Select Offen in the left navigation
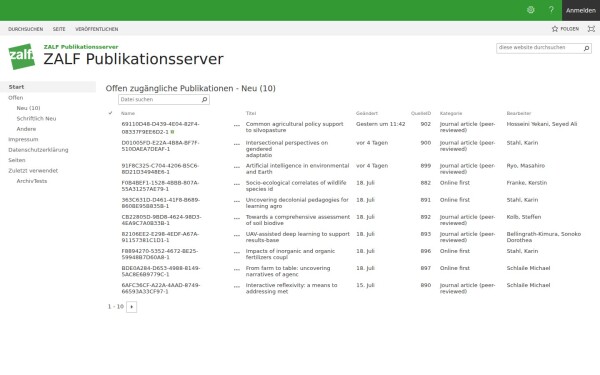The image size is (600, 375). coord(16,98)
